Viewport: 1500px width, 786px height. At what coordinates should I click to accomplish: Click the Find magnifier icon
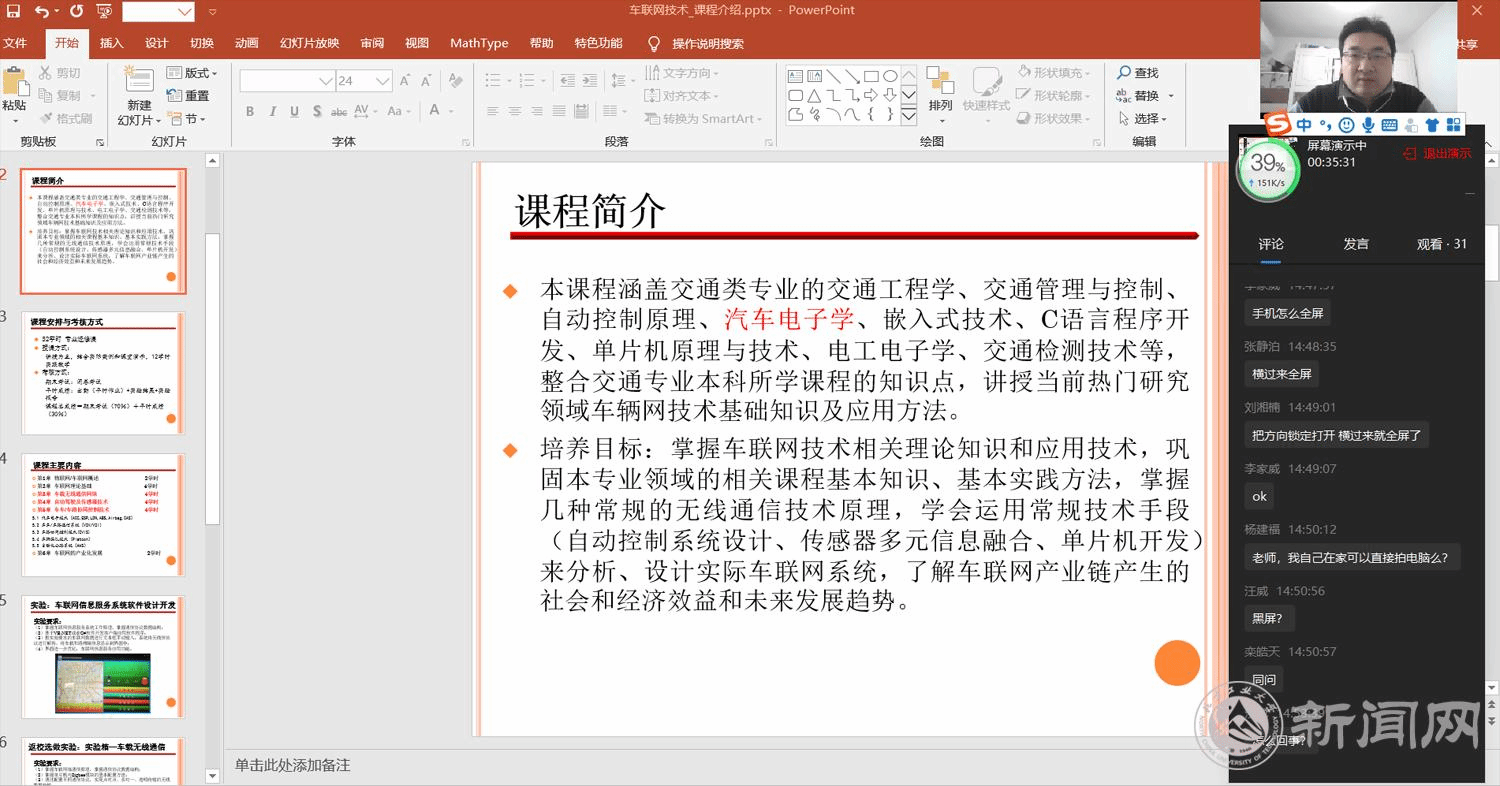click(1123, 73)
